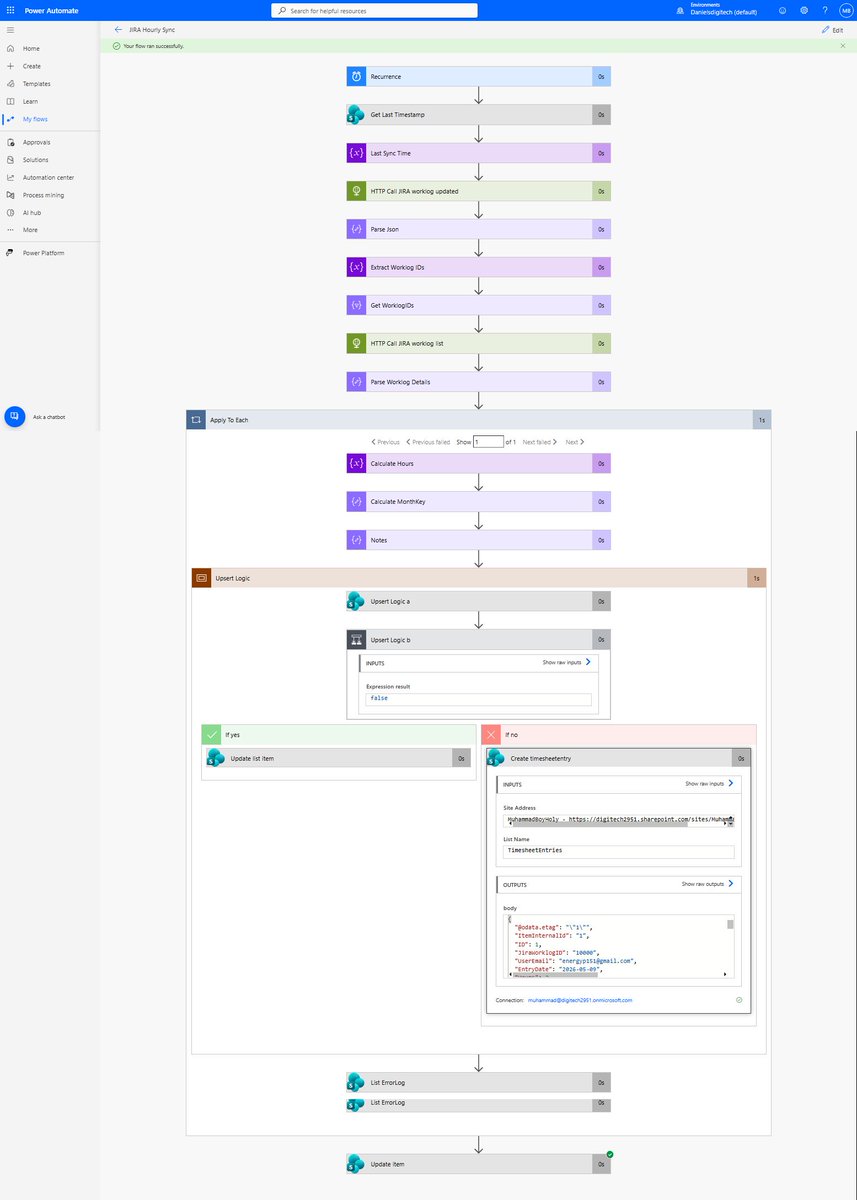Click the SharePoint icon on Get Last Timestamp
The height and width of the screenshot is (1200, 857).
click(357, 115)
